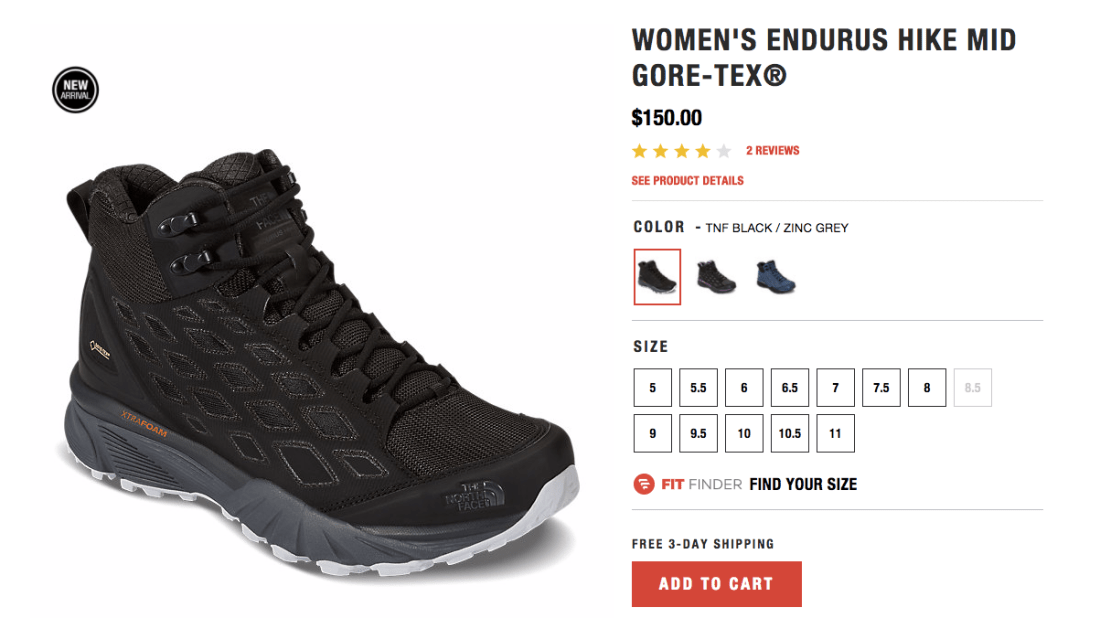Open Find Your Size fit finder
This screenshot has width=1100, height=618.
(x=803, y=485)
